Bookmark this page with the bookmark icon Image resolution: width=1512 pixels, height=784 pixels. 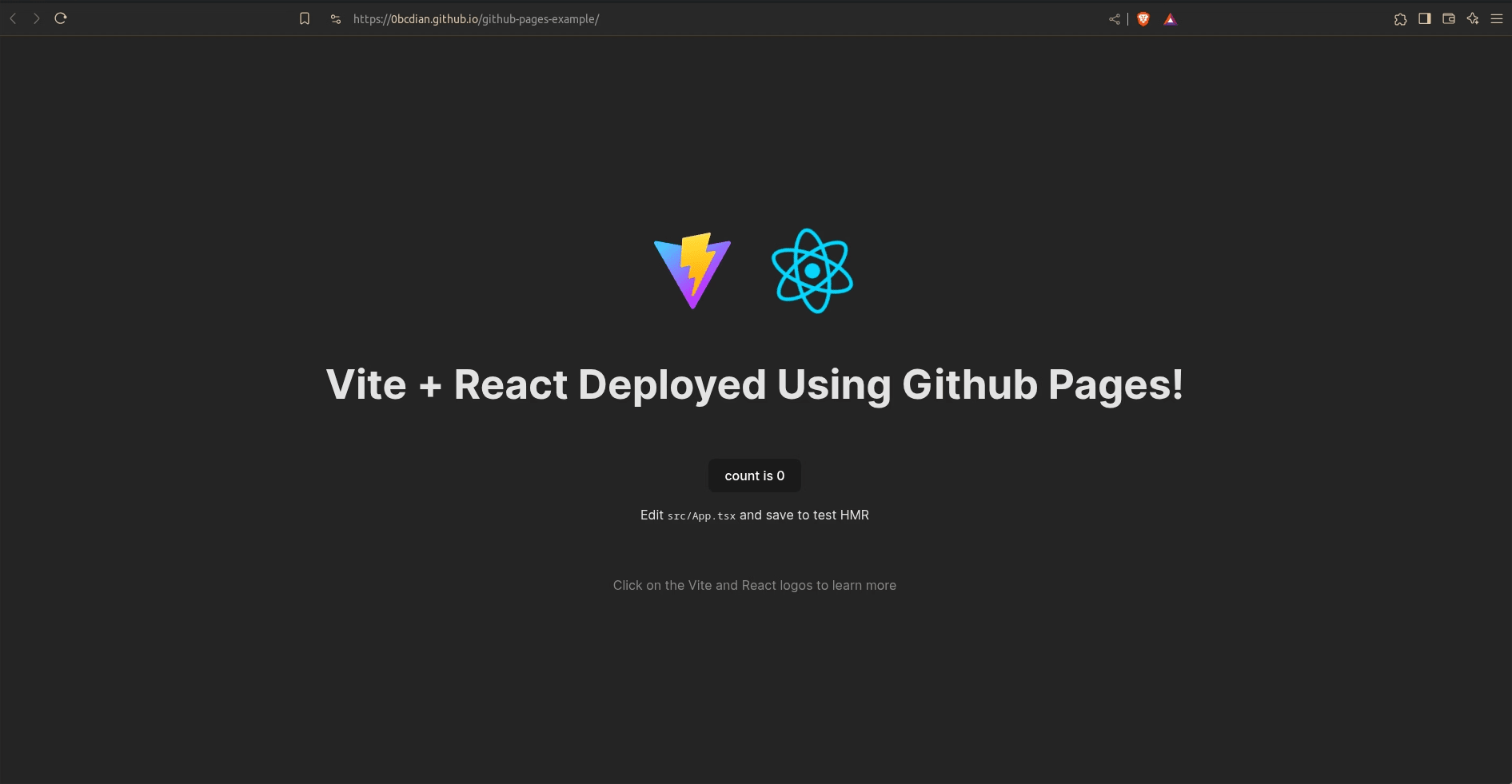(x=305, y=18)
